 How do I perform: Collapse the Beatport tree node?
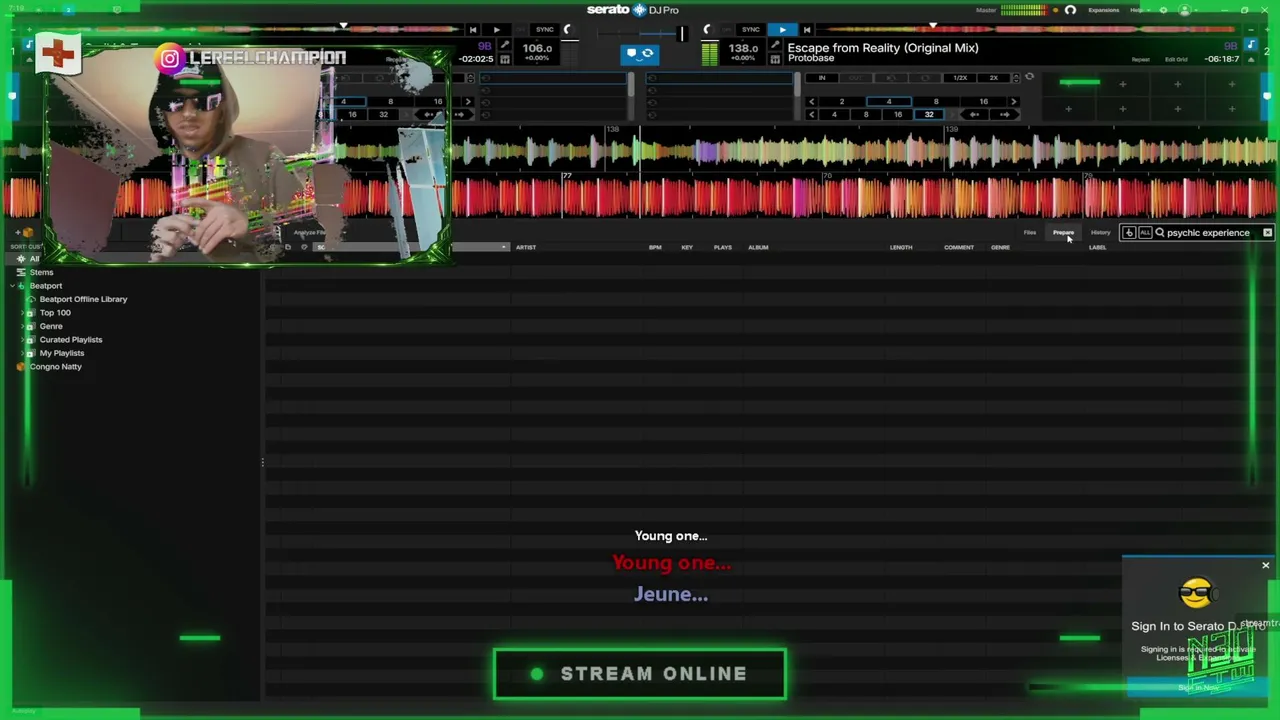[11, 286]
